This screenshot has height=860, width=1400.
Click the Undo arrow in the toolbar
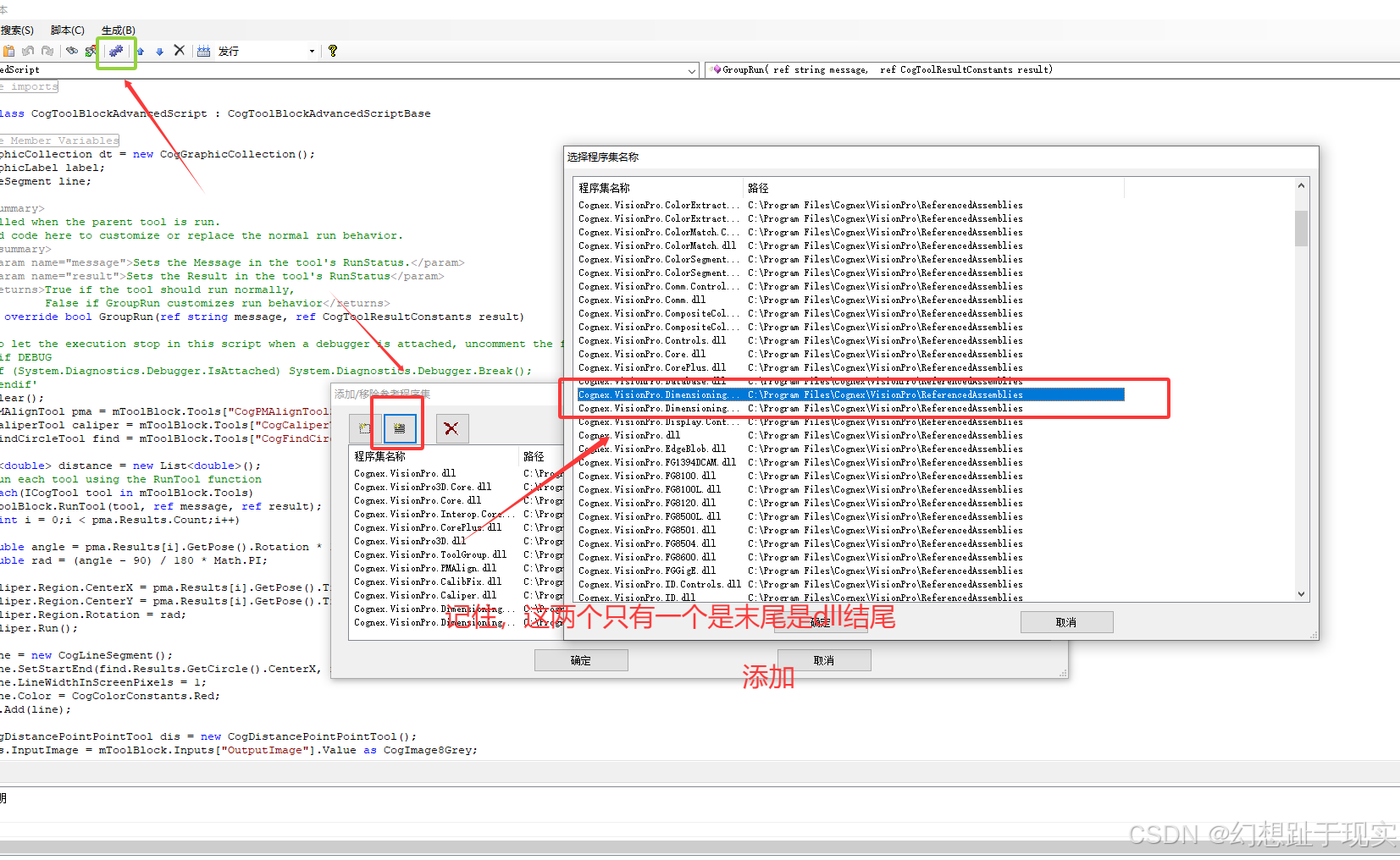pyautogui.click(x=28, y=51)
